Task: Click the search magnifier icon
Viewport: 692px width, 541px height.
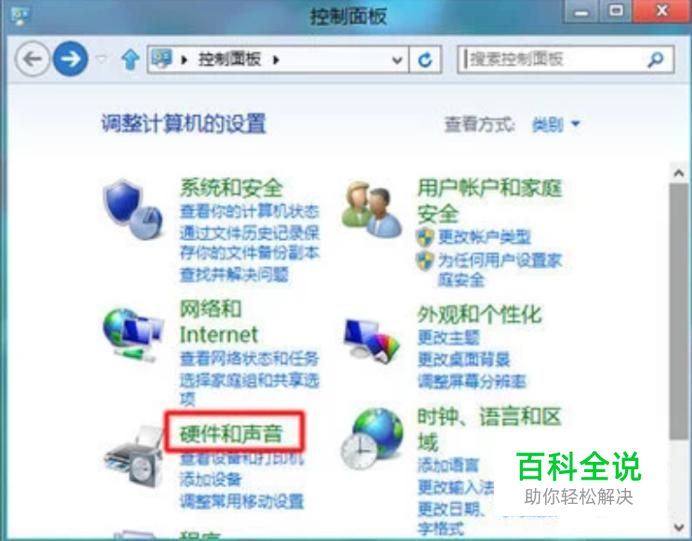Action: tap(656, 59)
